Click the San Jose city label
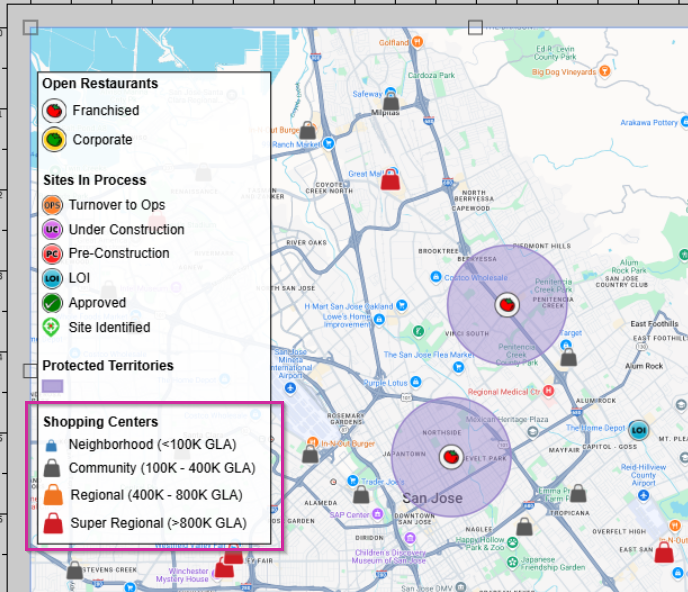Screen dimensions: 688x592 (x=431, y=497)
